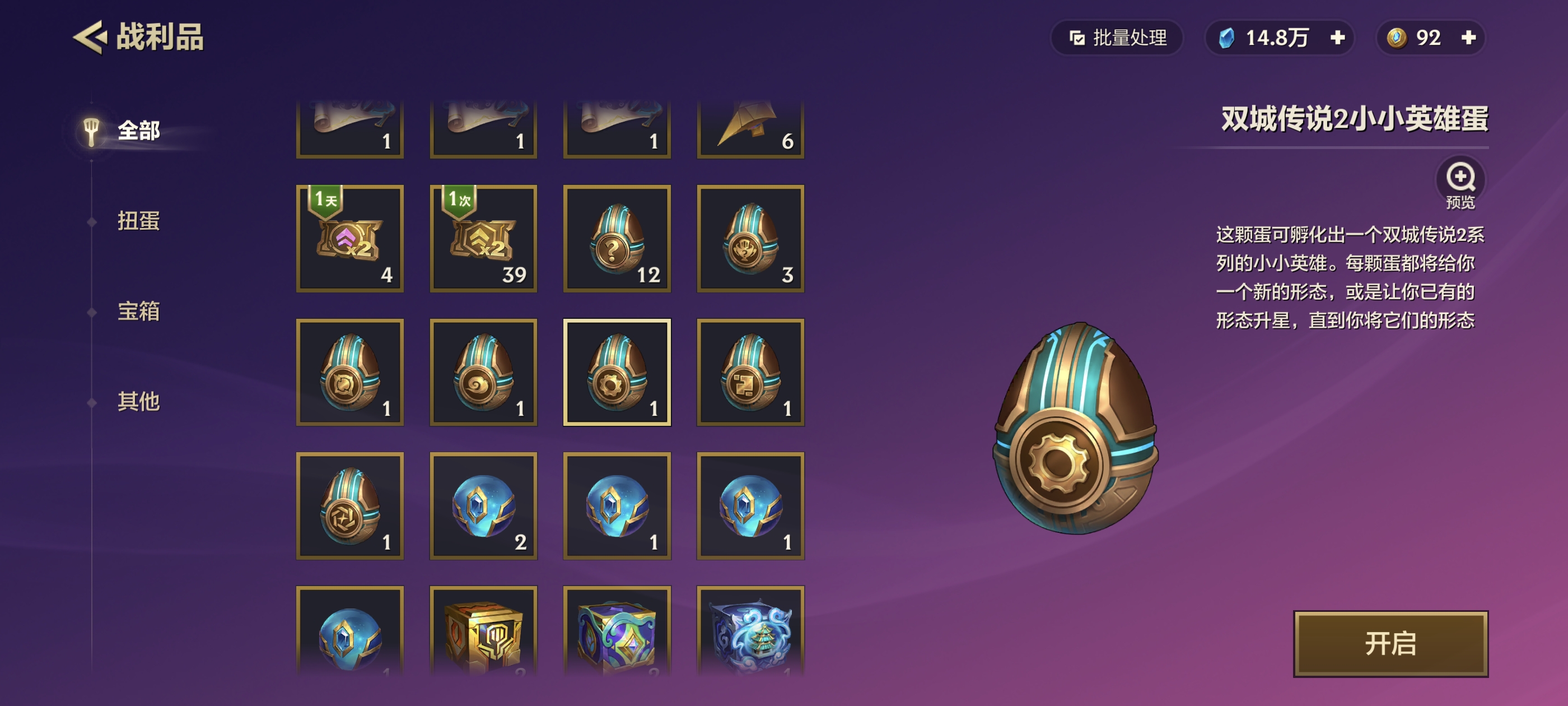Add blue essence with plus icon
Image resolution: width=1568 pixels, height=706 pixels.
(x=1337, y=38)
